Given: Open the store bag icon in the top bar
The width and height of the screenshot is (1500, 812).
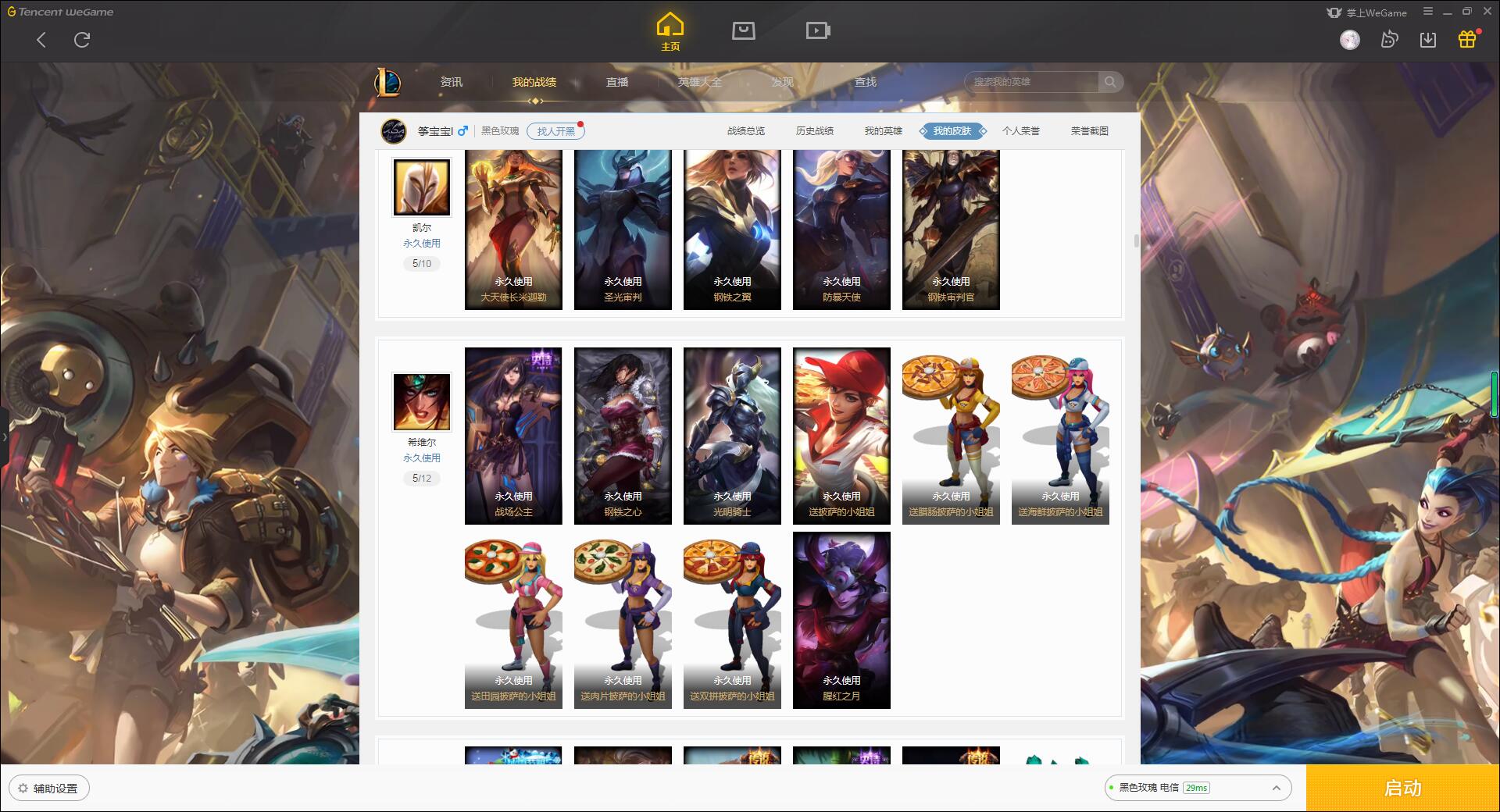Looking at the screenshot, I should click(x=743, y=30).
